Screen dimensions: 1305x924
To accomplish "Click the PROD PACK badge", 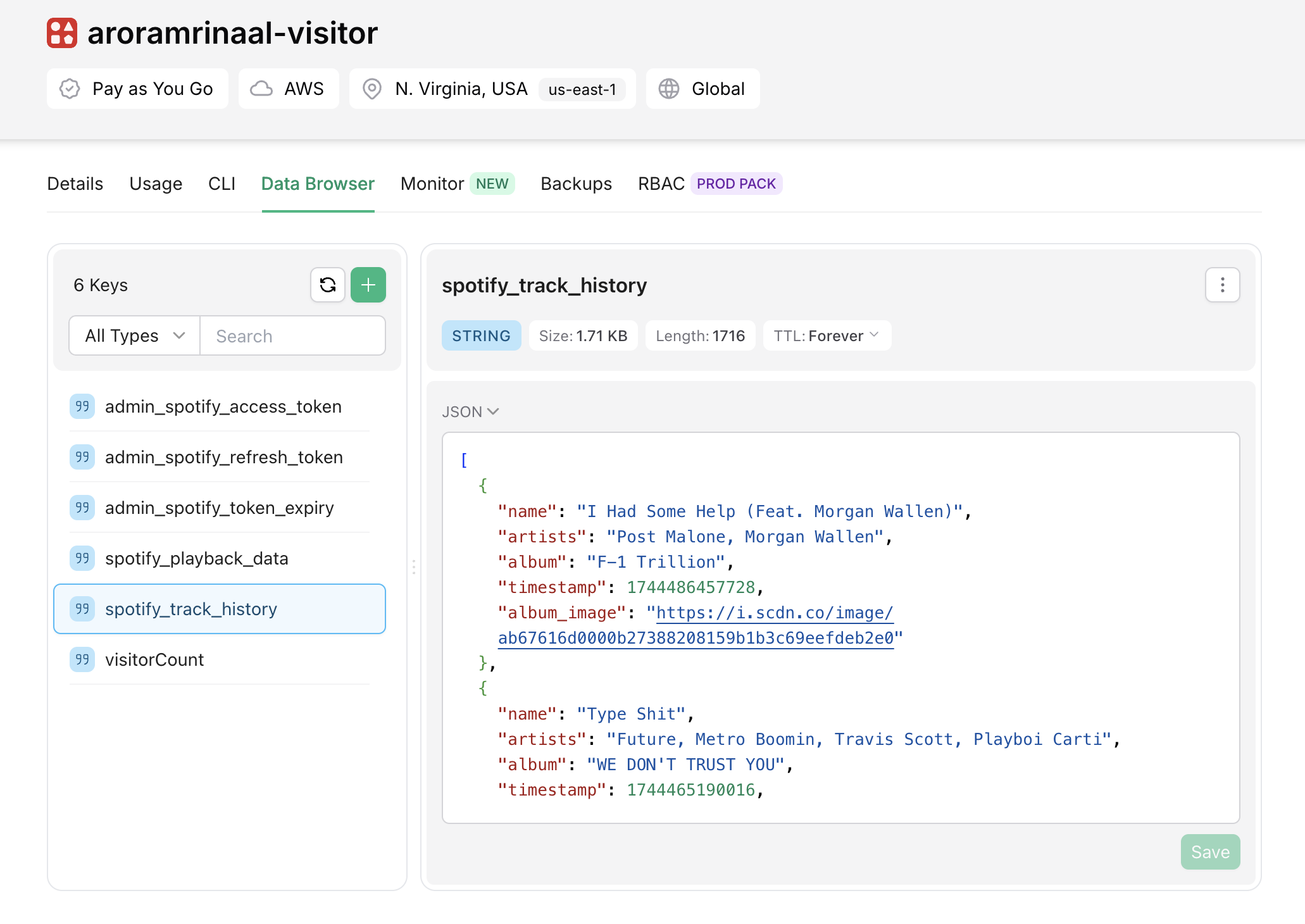I will (736, 184).
